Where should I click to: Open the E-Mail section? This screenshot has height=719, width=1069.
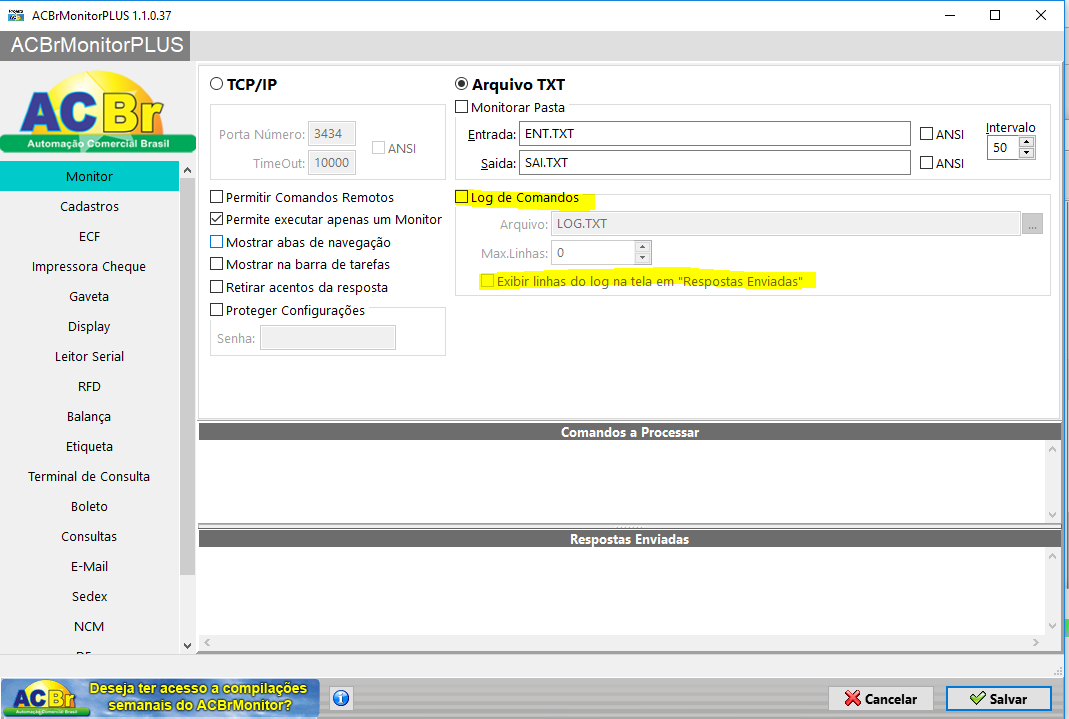[x=89, y=566]
